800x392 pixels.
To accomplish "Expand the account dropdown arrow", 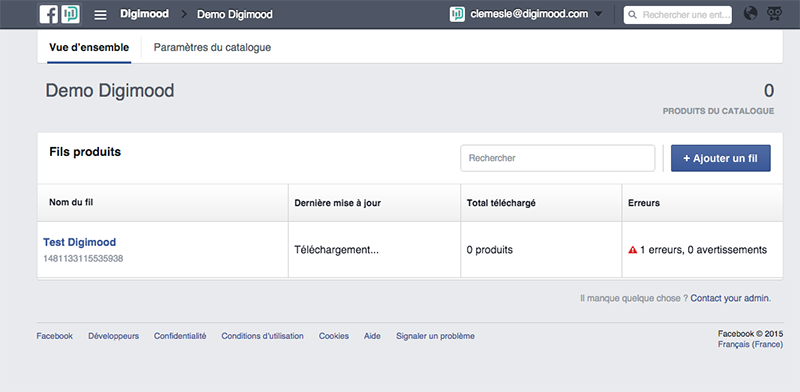I will click(598, 14).
